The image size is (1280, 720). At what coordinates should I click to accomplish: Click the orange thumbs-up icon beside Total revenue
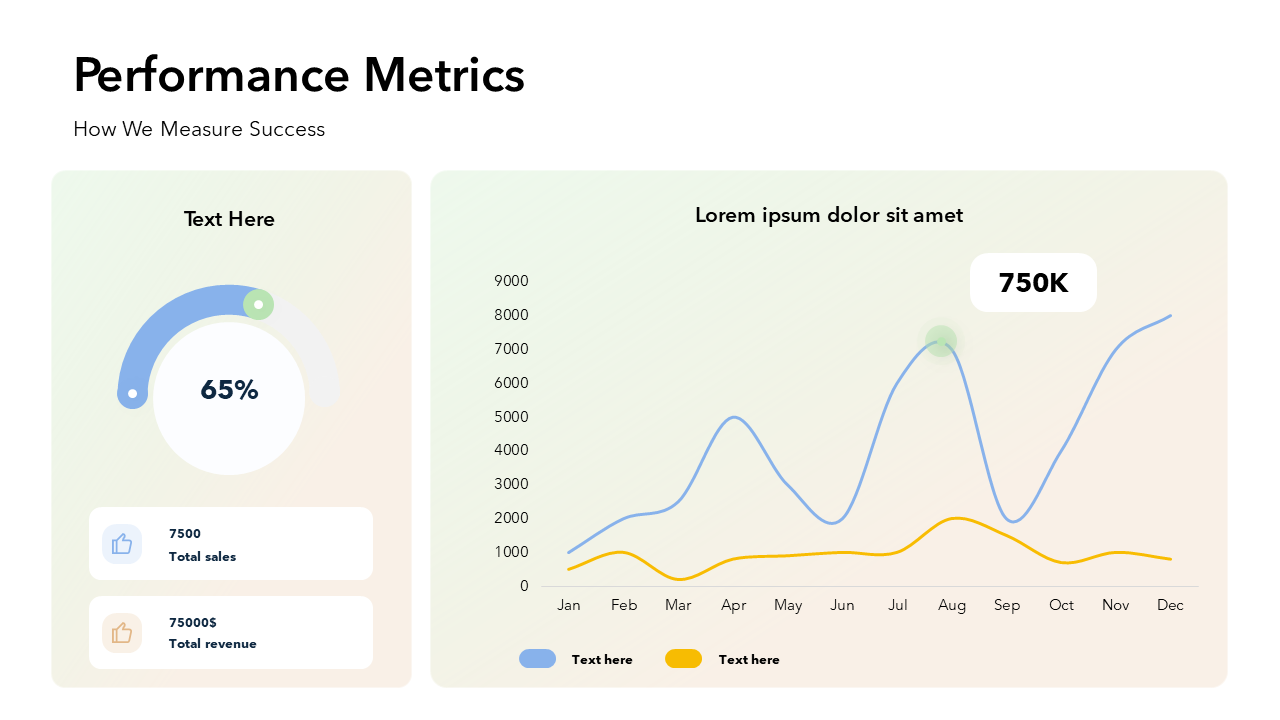pos(122,633)
